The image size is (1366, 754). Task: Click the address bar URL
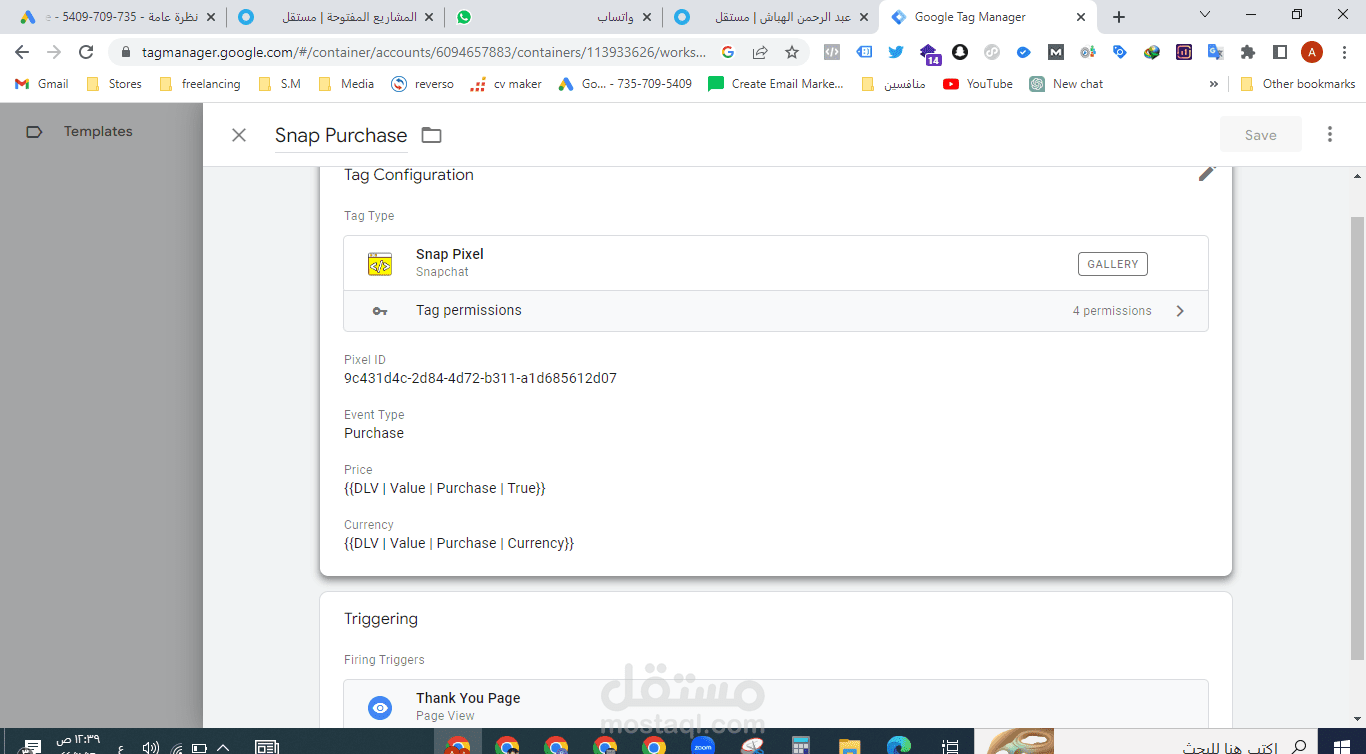(425, 52)
